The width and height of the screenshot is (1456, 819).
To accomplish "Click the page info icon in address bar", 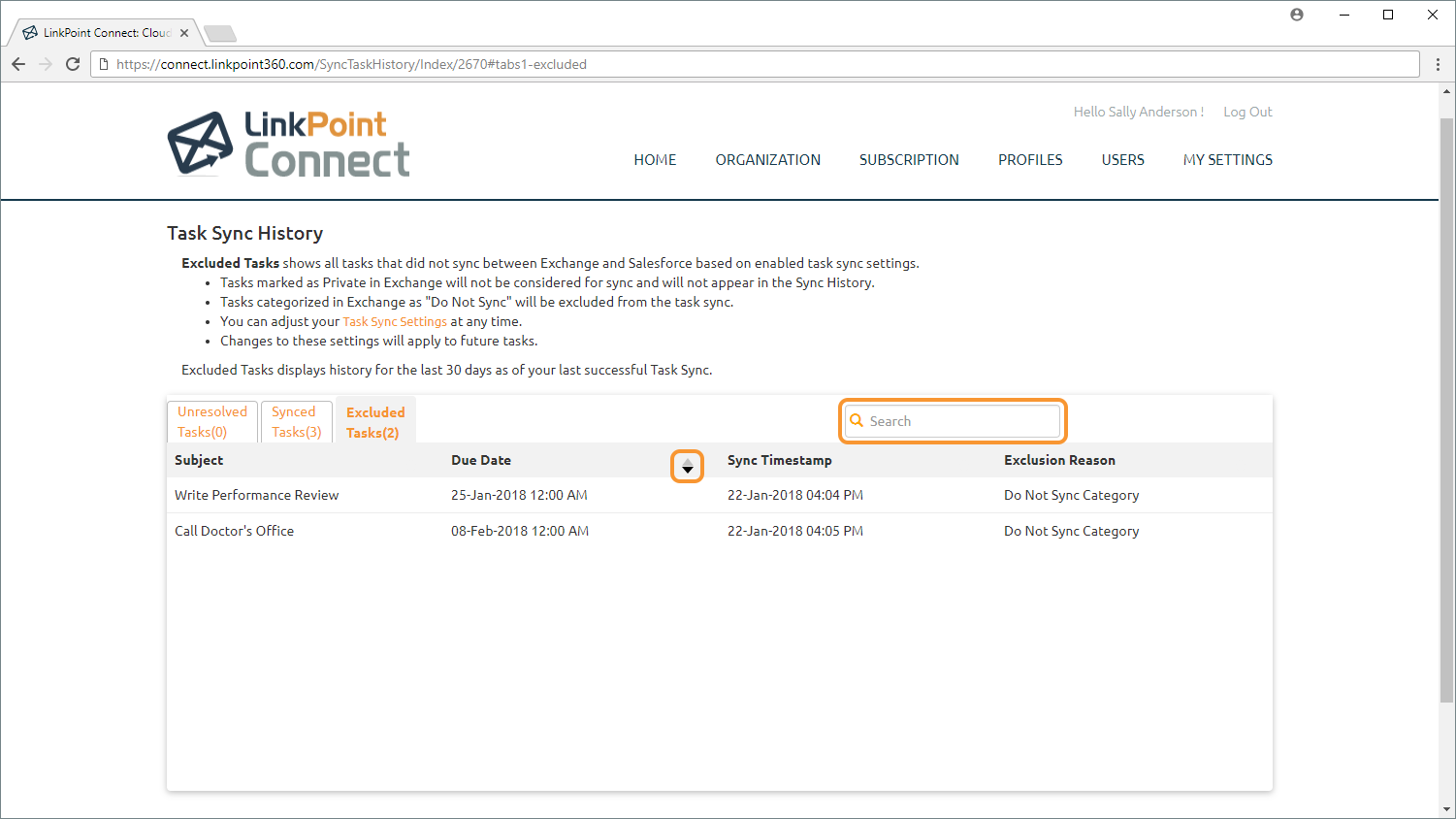I will click(x=104, y=64).
